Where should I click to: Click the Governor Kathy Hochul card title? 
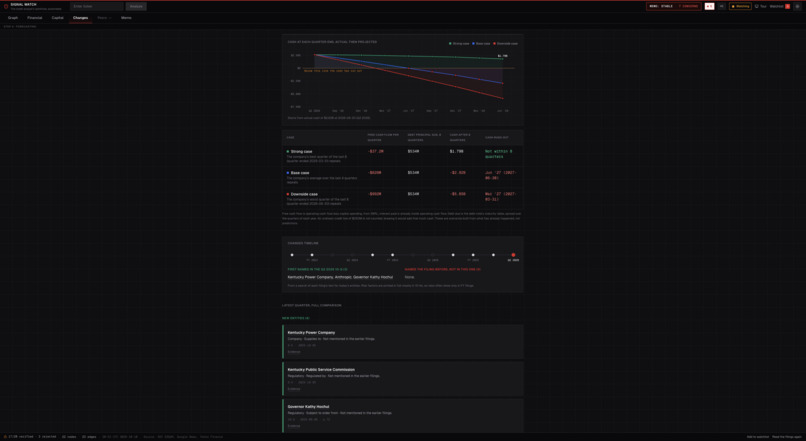tap(308, 407)
